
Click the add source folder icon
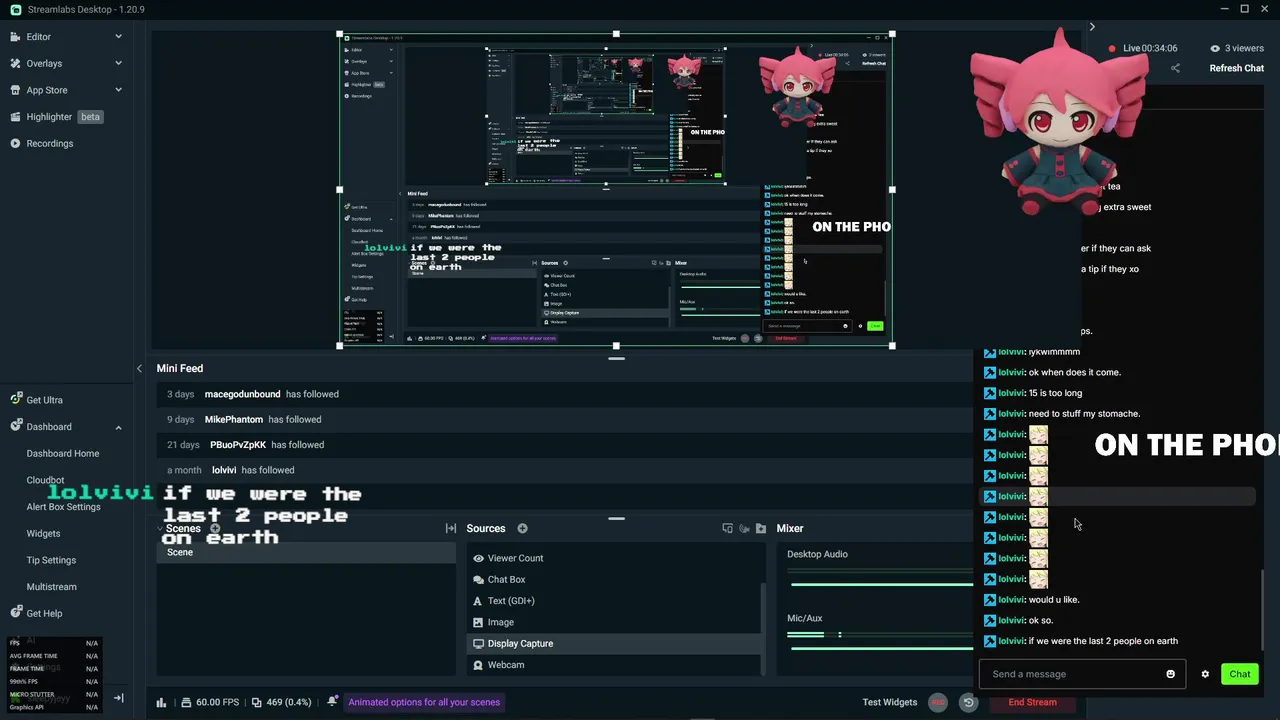click(x=761, y=528)
